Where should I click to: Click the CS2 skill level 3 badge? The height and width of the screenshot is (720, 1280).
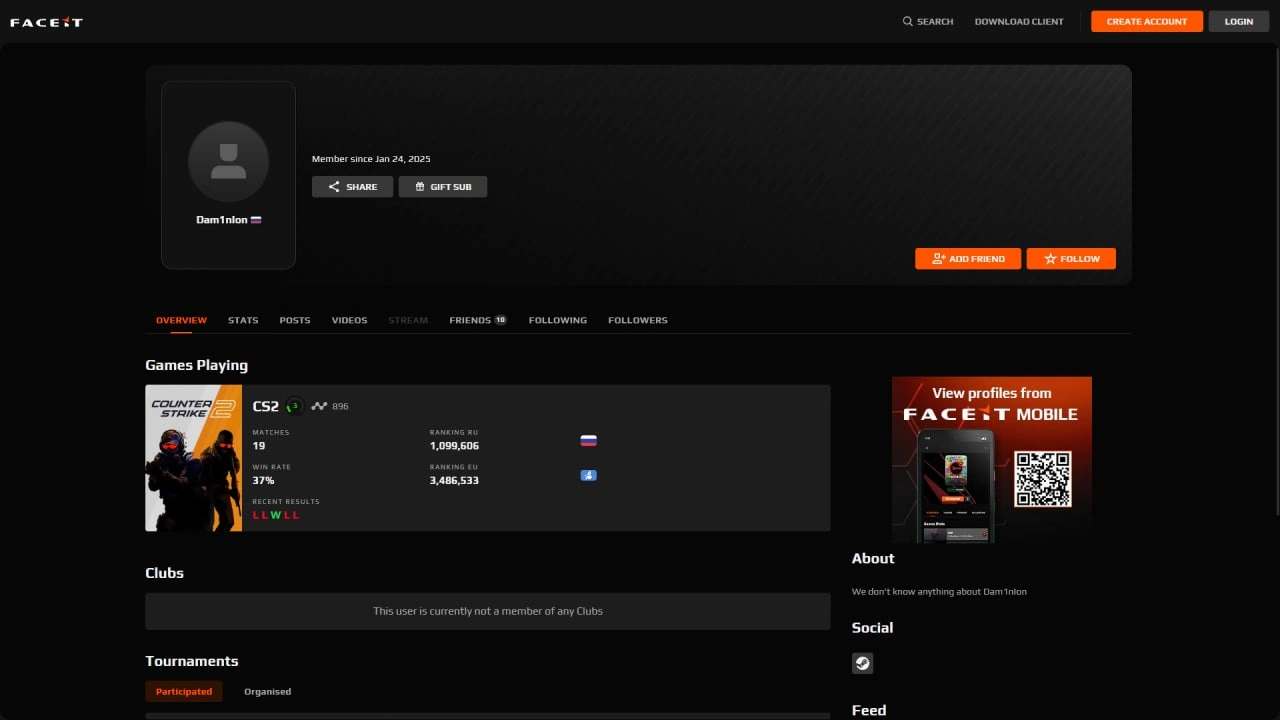point(294,406)
